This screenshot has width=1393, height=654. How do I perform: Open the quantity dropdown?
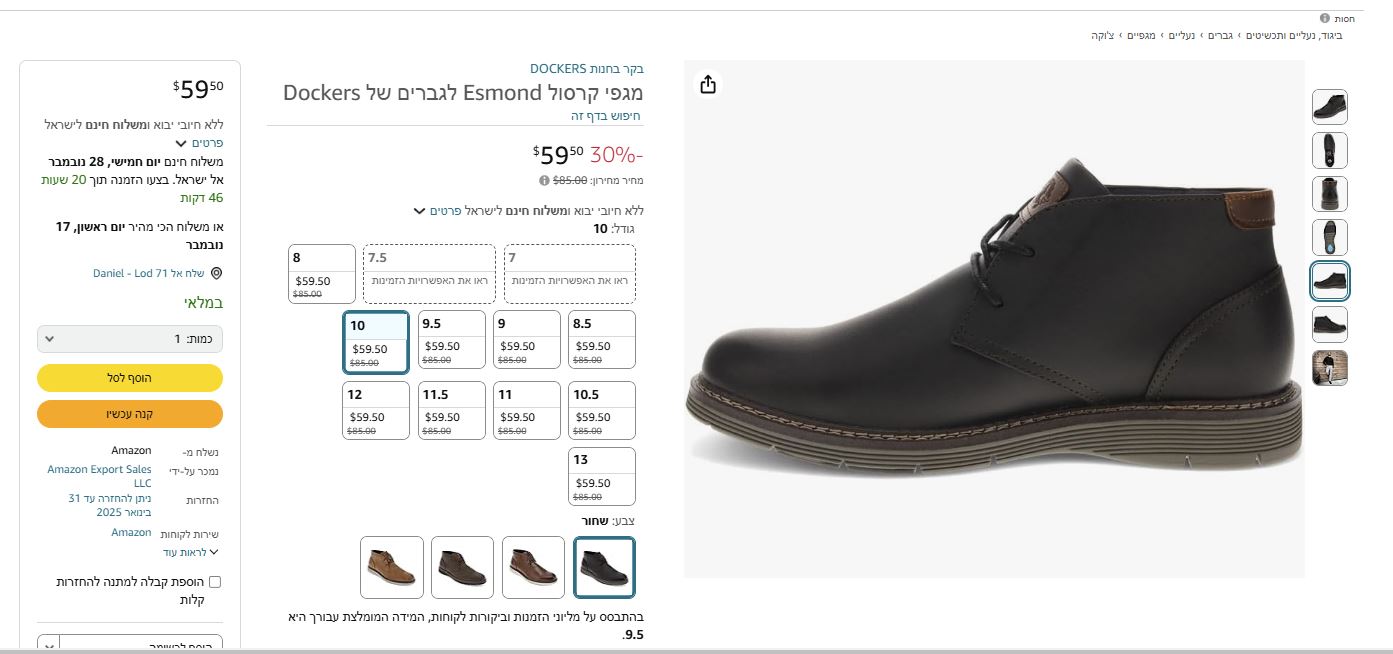(x=130, y=339)
